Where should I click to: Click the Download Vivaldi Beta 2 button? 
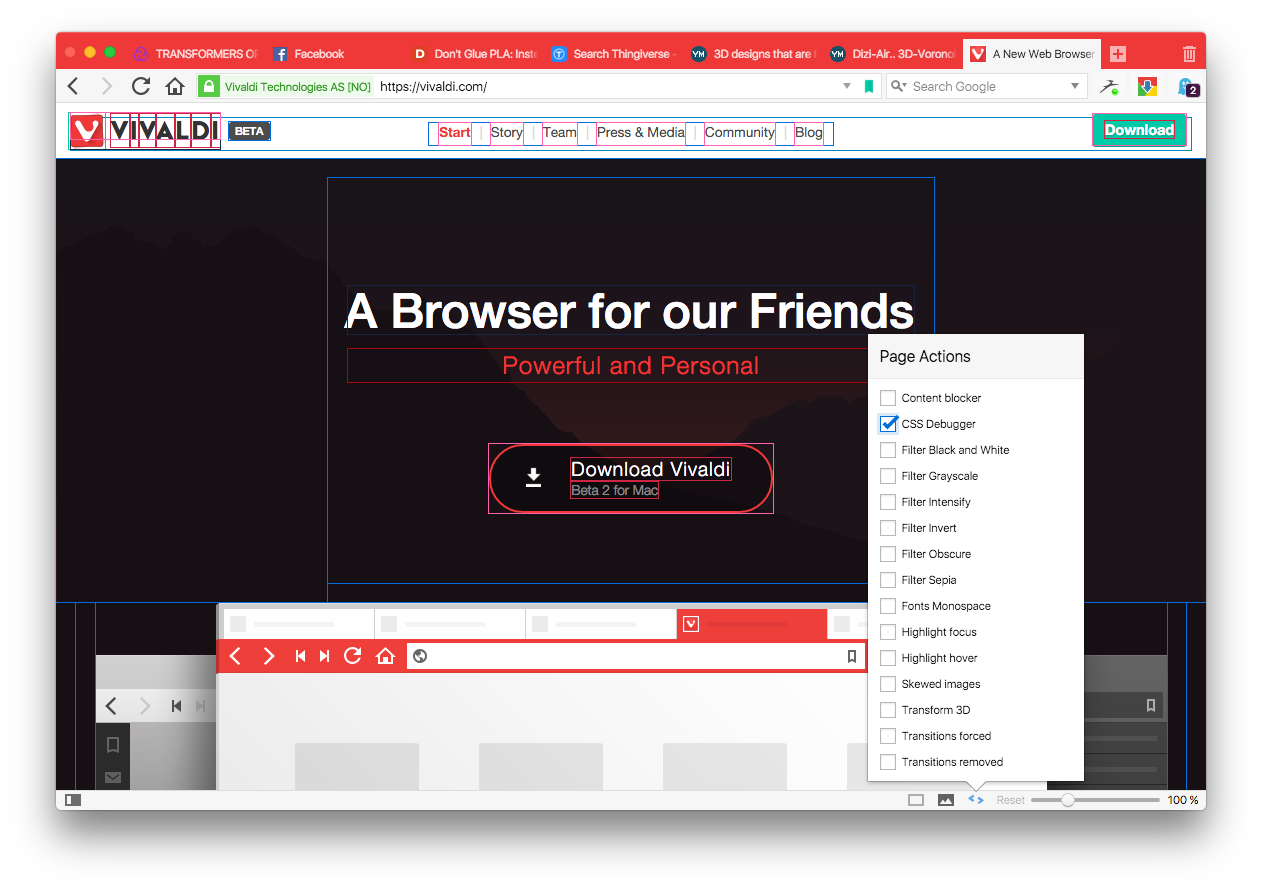click(631, 478)
